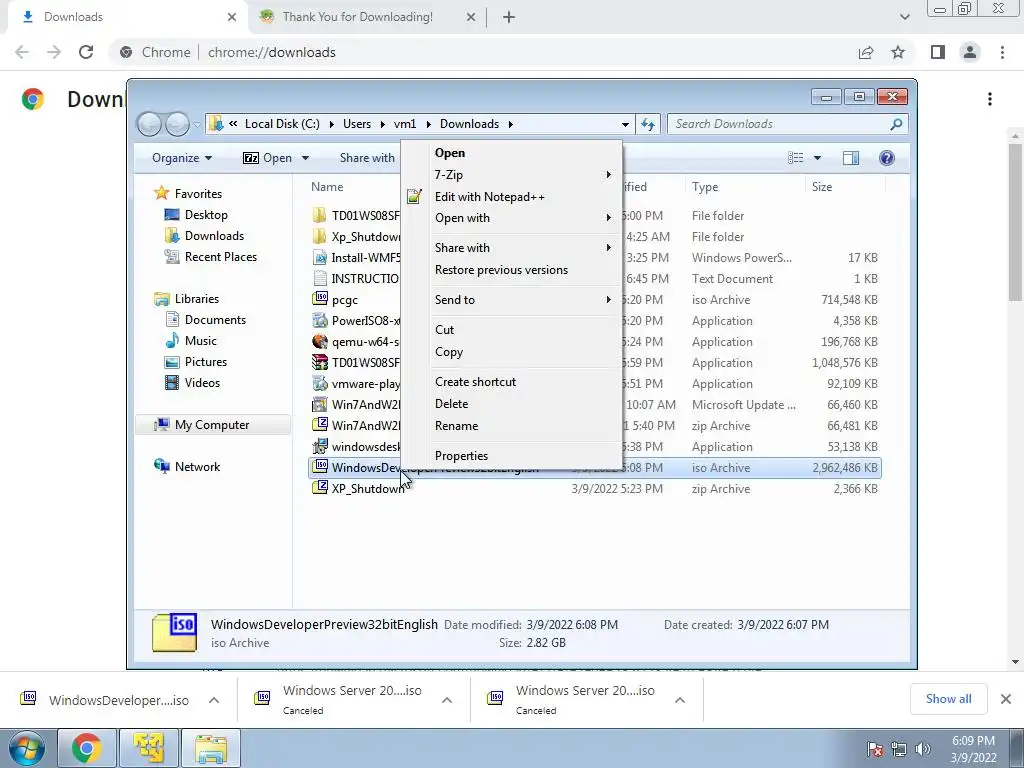The height and width of the screenshot is (768, 1024).
Task: Select Libraries in navigation pane
Action: 197,298
